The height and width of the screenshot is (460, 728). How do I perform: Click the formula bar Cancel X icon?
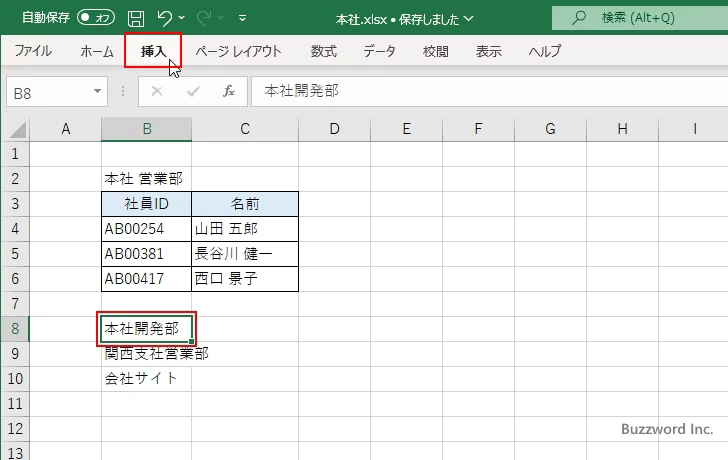pos(157,91)
